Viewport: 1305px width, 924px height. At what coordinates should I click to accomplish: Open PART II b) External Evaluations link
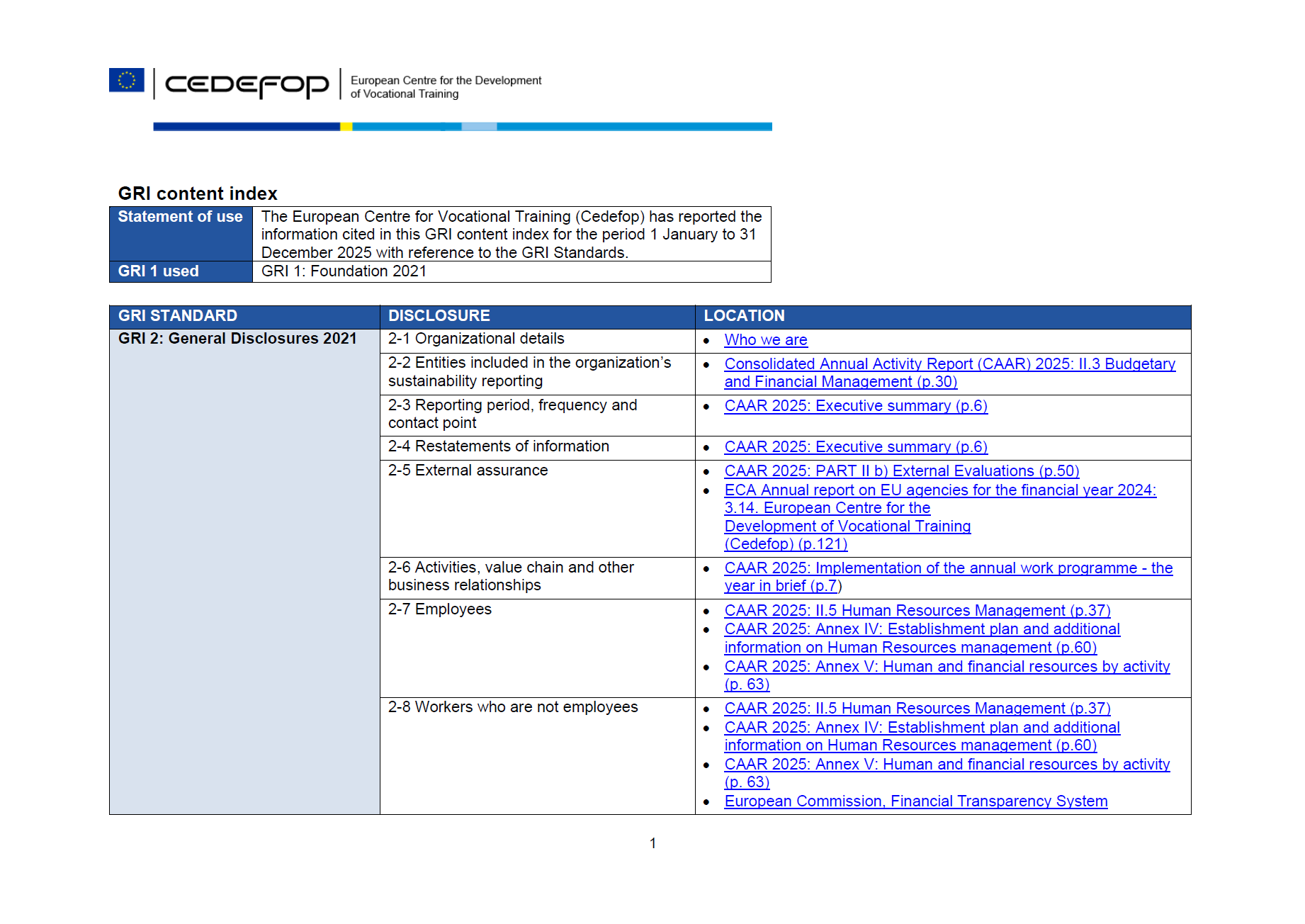(x=901, y=471)
